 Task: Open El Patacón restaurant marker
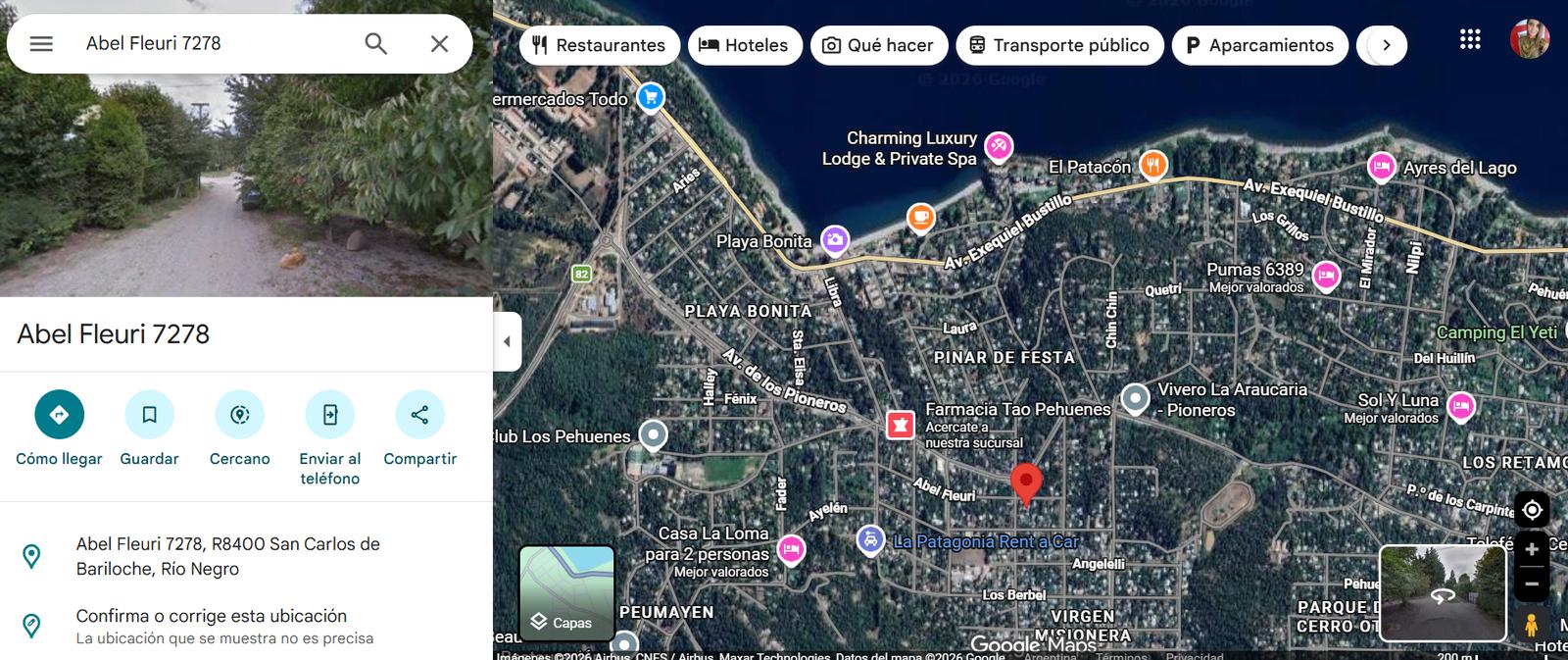[1153, 166]
